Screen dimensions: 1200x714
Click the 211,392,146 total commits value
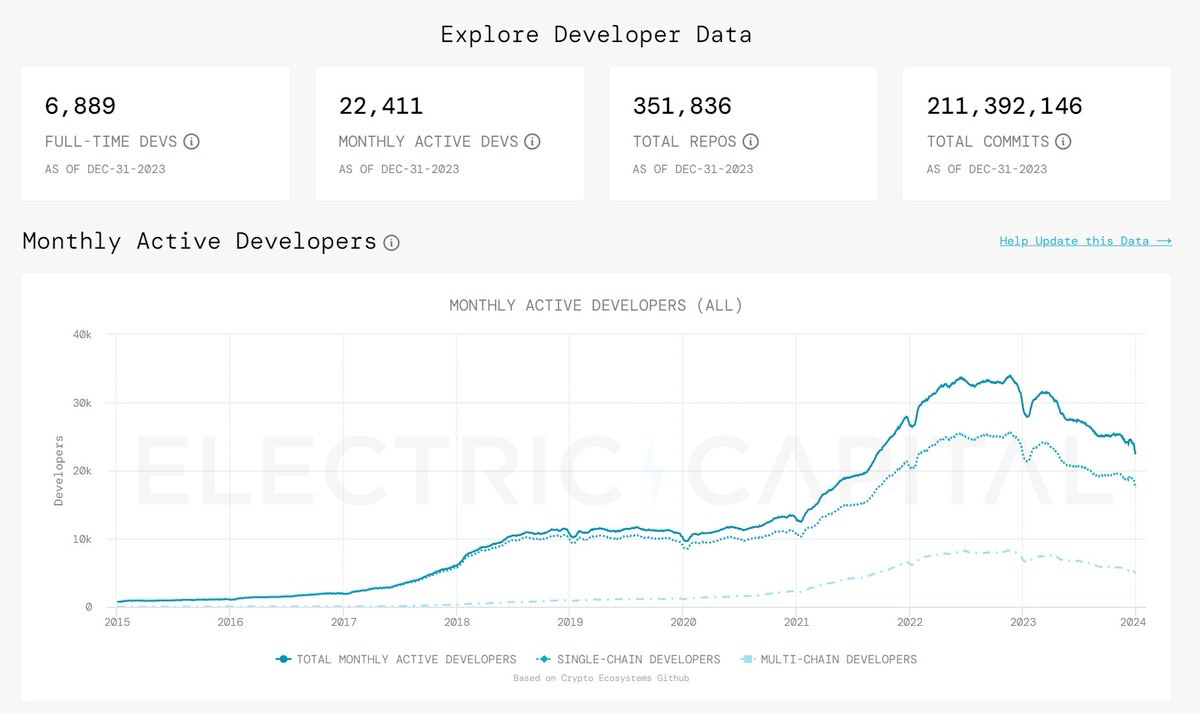[1004, 106]
